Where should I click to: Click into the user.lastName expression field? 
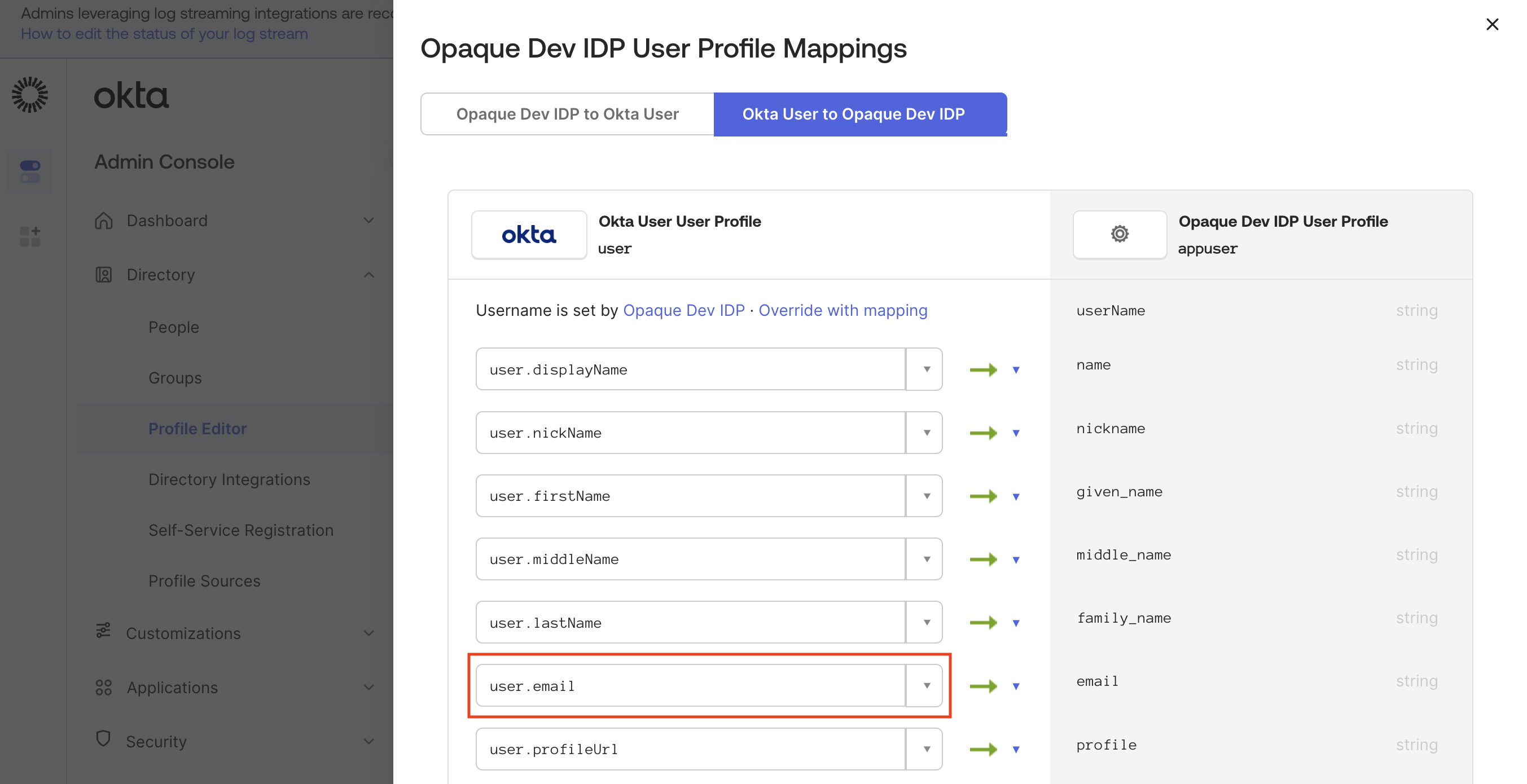tap(690, 623)
